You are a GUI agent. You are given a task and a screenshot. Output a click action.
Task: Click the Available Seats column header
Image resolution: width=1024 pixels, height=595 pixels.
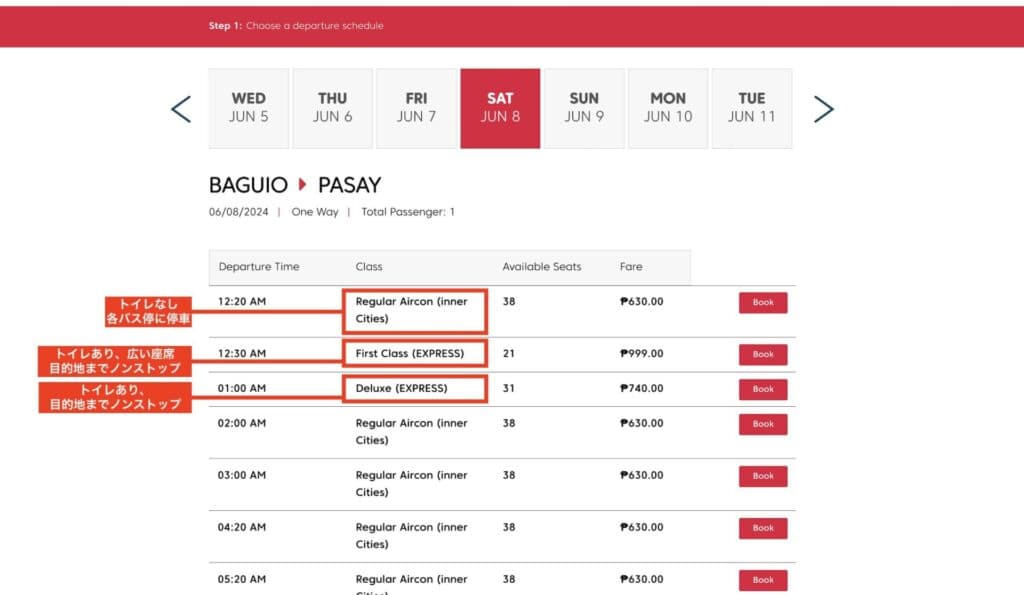541,266
